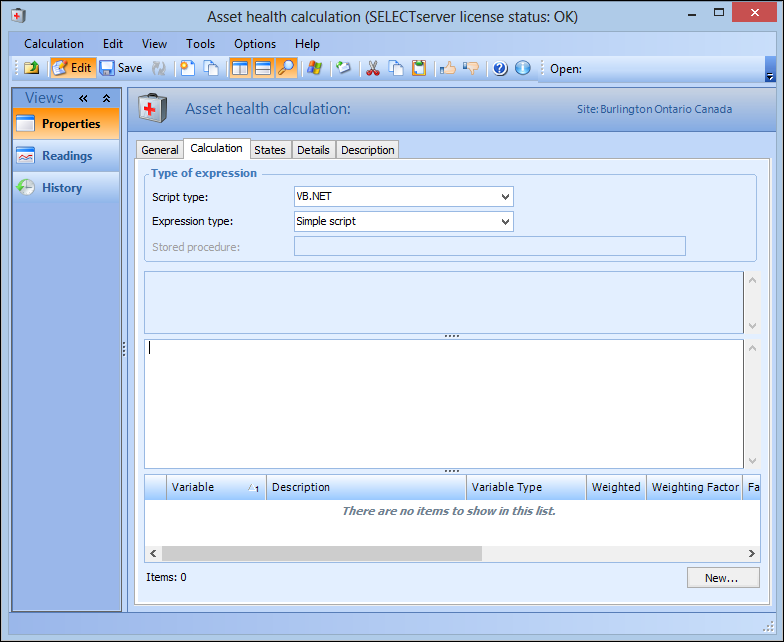This screenshot has width=784, height=642.
Task: Click the horizontal scrollbar of variables list
Action: tap(320, 553)
